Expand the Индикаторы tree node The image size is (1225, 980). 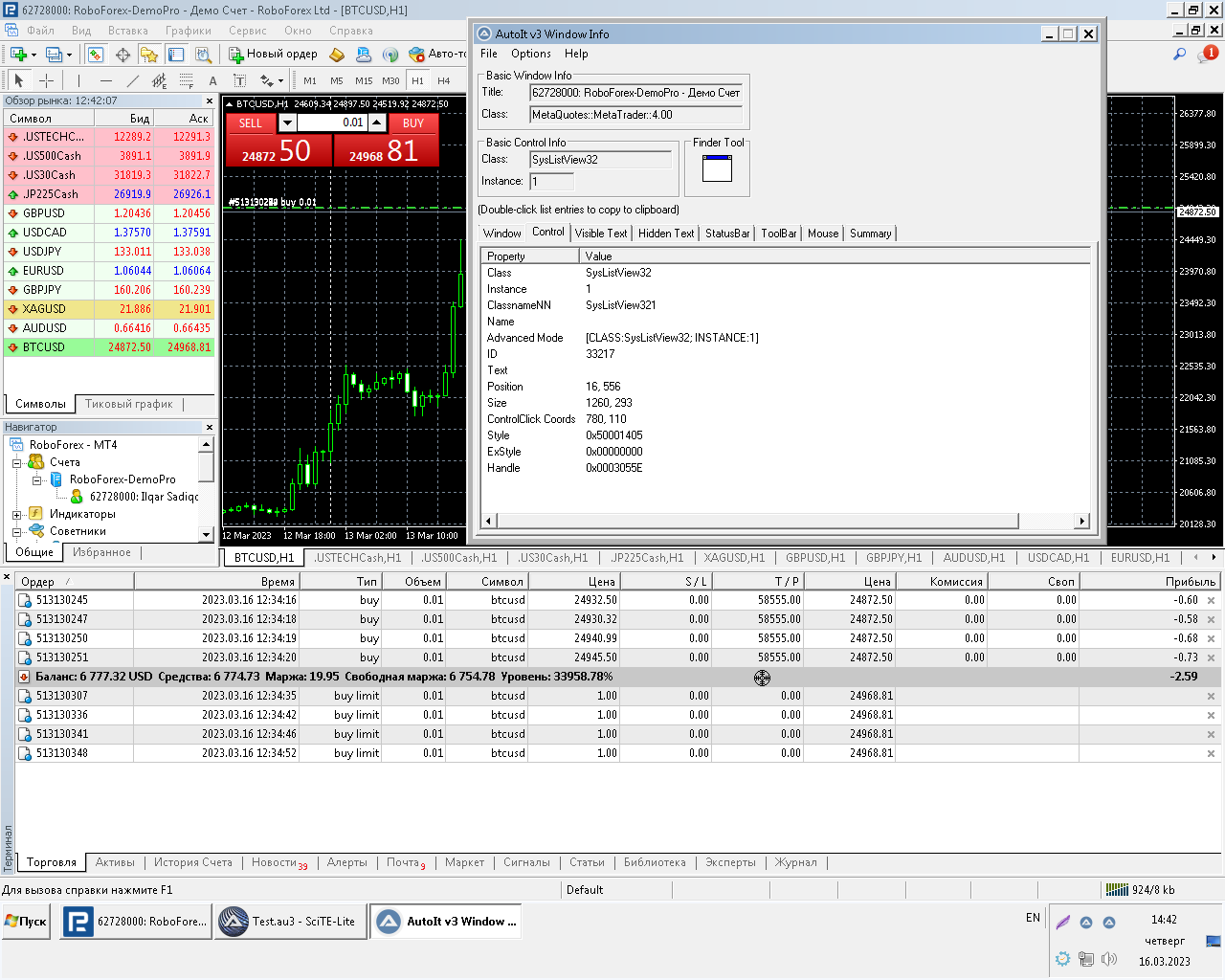pyautogui.click(x=16, y=515)
